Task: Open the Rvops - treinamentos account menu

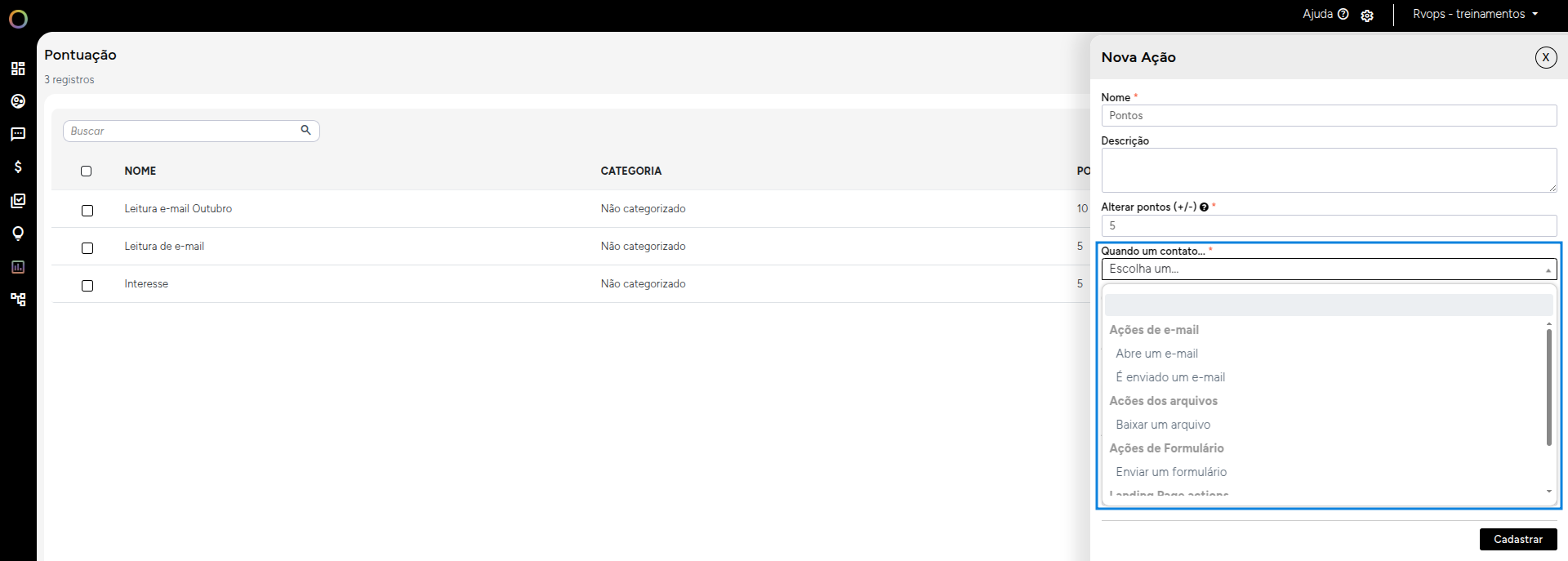Action: click(x=1475, y=14)
